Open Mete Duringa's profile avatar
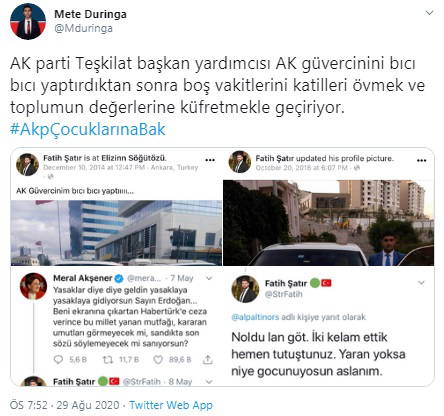Viewport: 444px width, 416px height. tap(28, 21)
